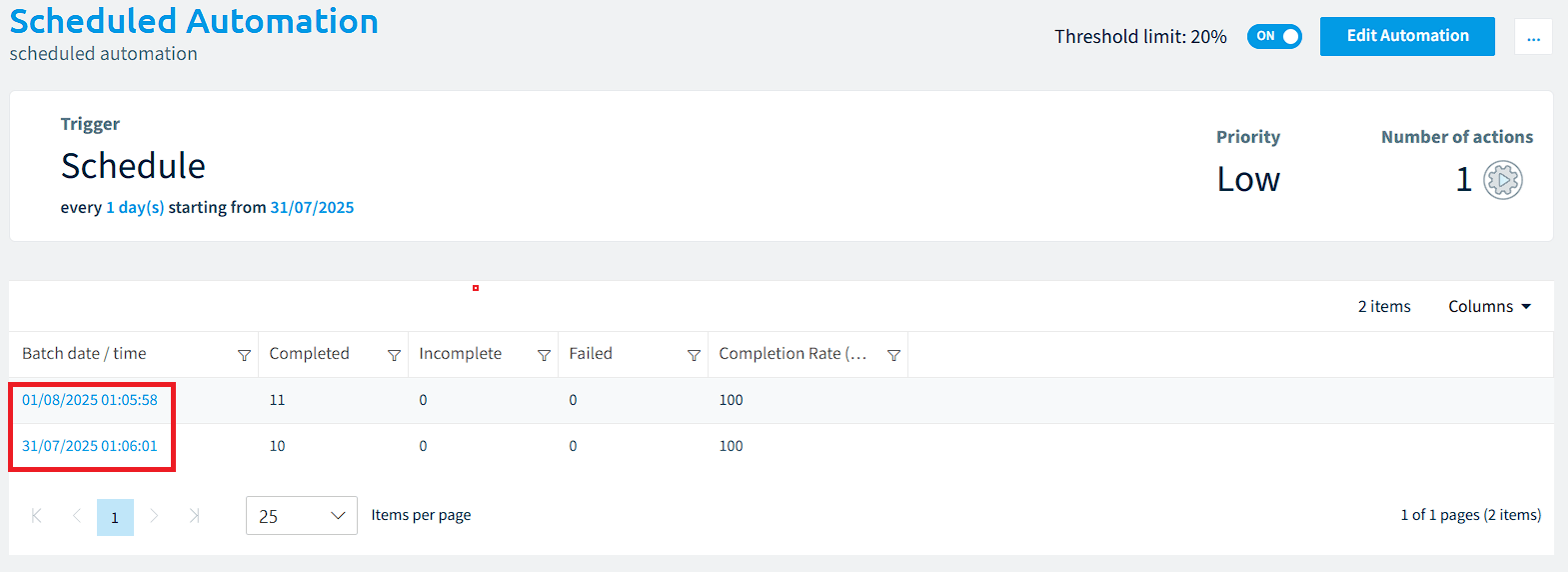The image size is (1568, 572).
Task: Open the three-dot more options menu
Action: 1533,37
